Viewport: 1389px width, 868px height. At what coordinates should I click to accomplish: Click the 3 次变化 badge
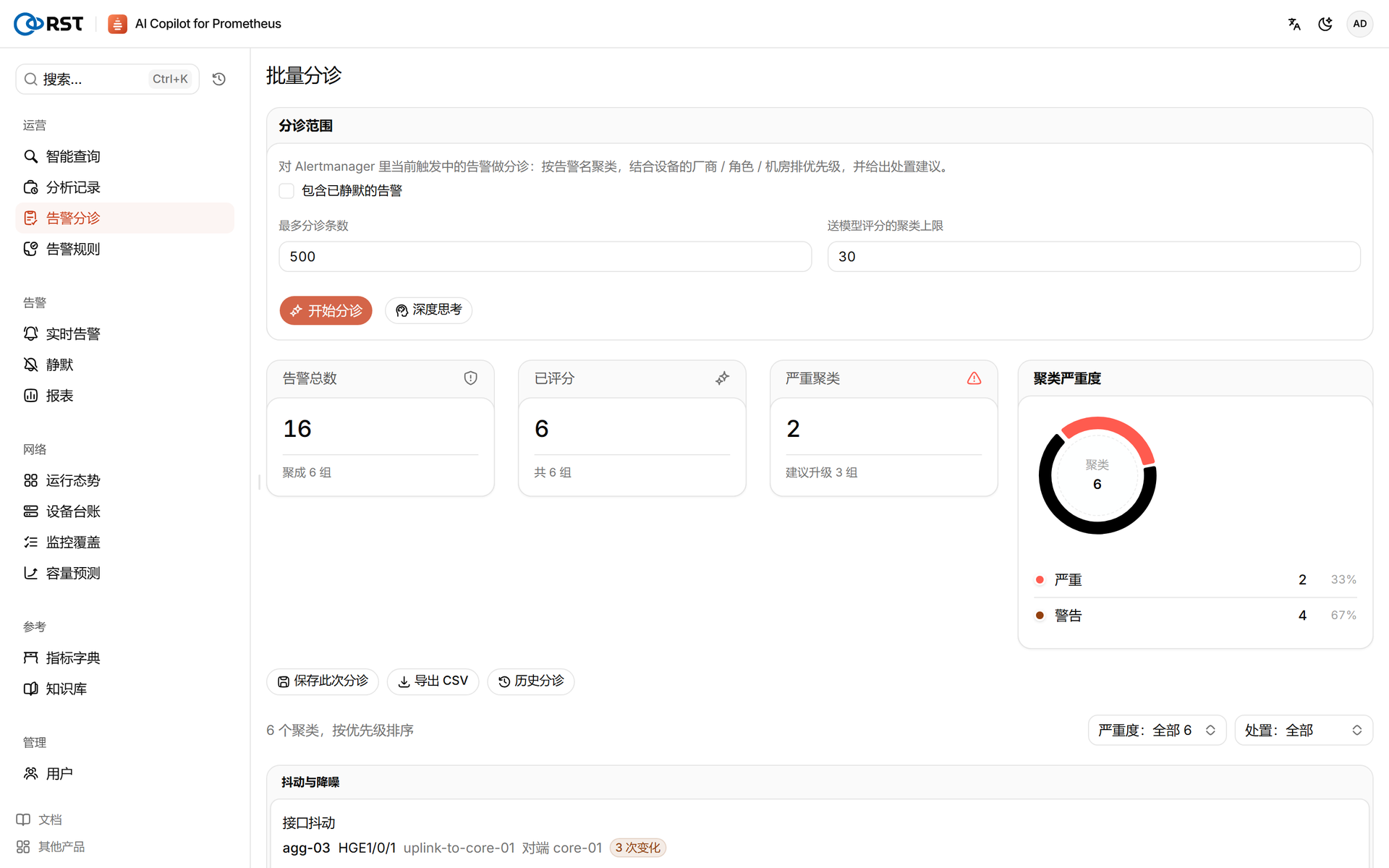[637, 848]
